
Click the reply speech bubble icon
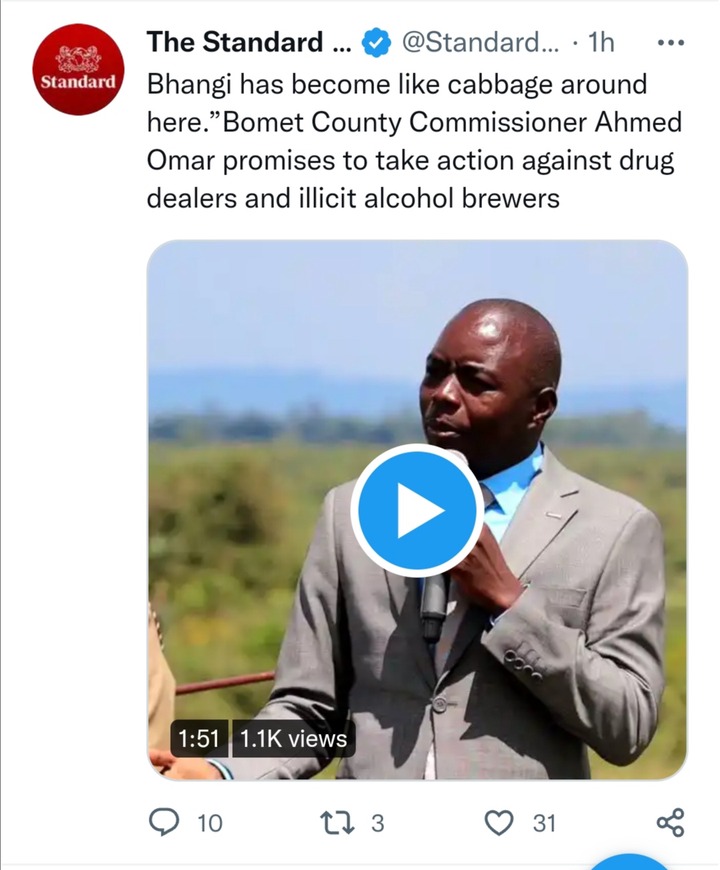coord(164,822)
